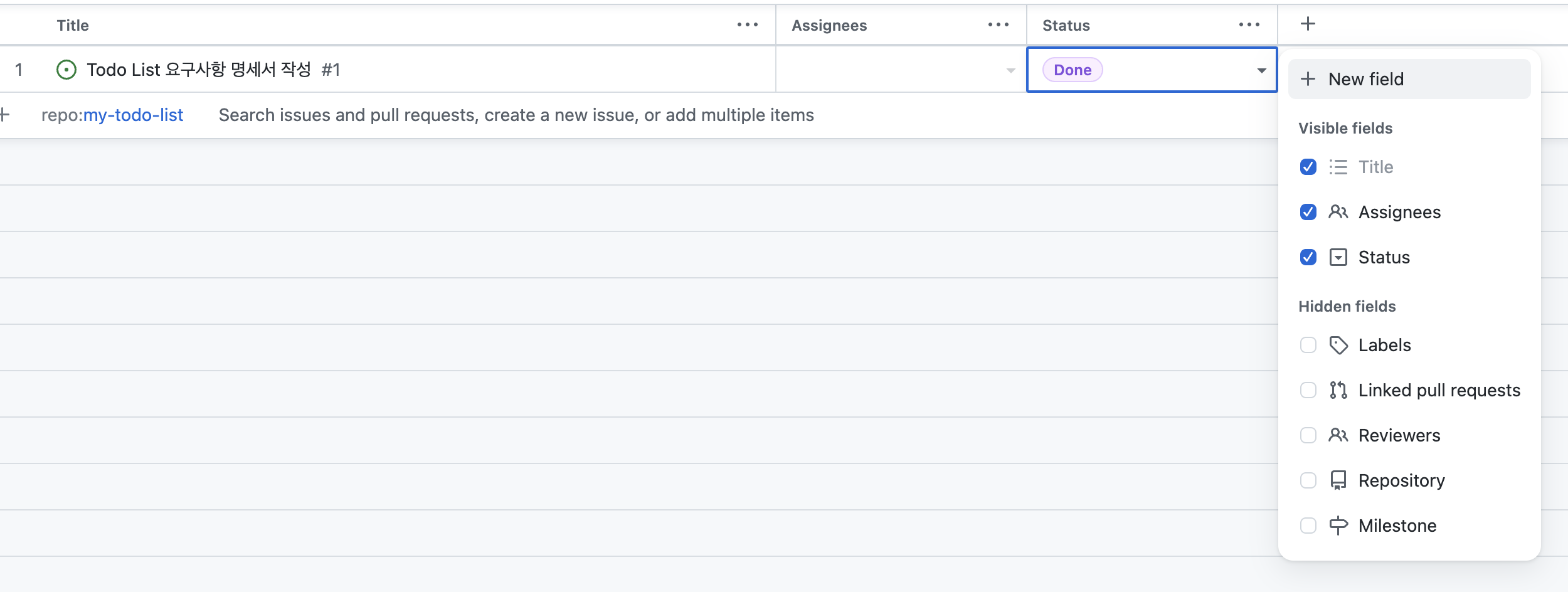Click the open issue status icon
The width and height of the screenshot is (1568, 592).
pos(66,70)
